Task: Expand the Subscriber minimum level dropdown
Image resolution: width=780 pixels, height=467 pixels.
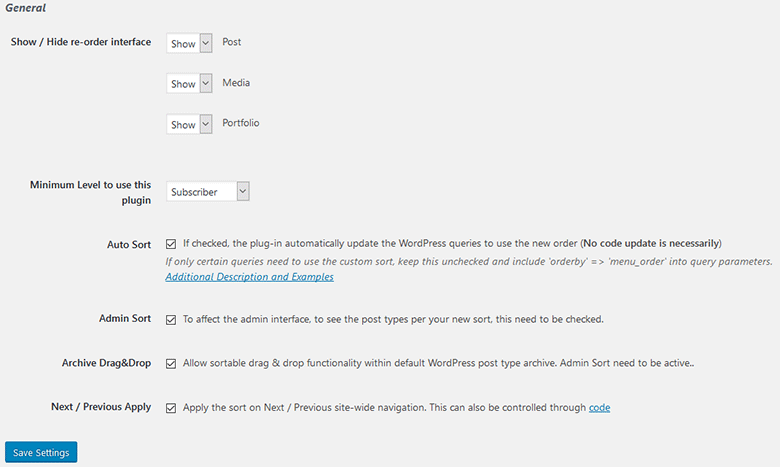Action: click(207, 191)
